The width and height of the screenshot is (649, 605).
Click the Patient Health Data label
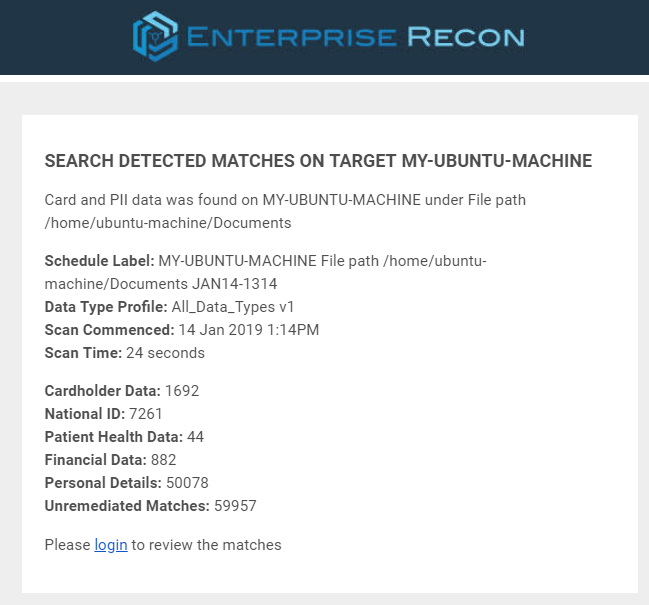pyautogui.click(x=113, y=436)
